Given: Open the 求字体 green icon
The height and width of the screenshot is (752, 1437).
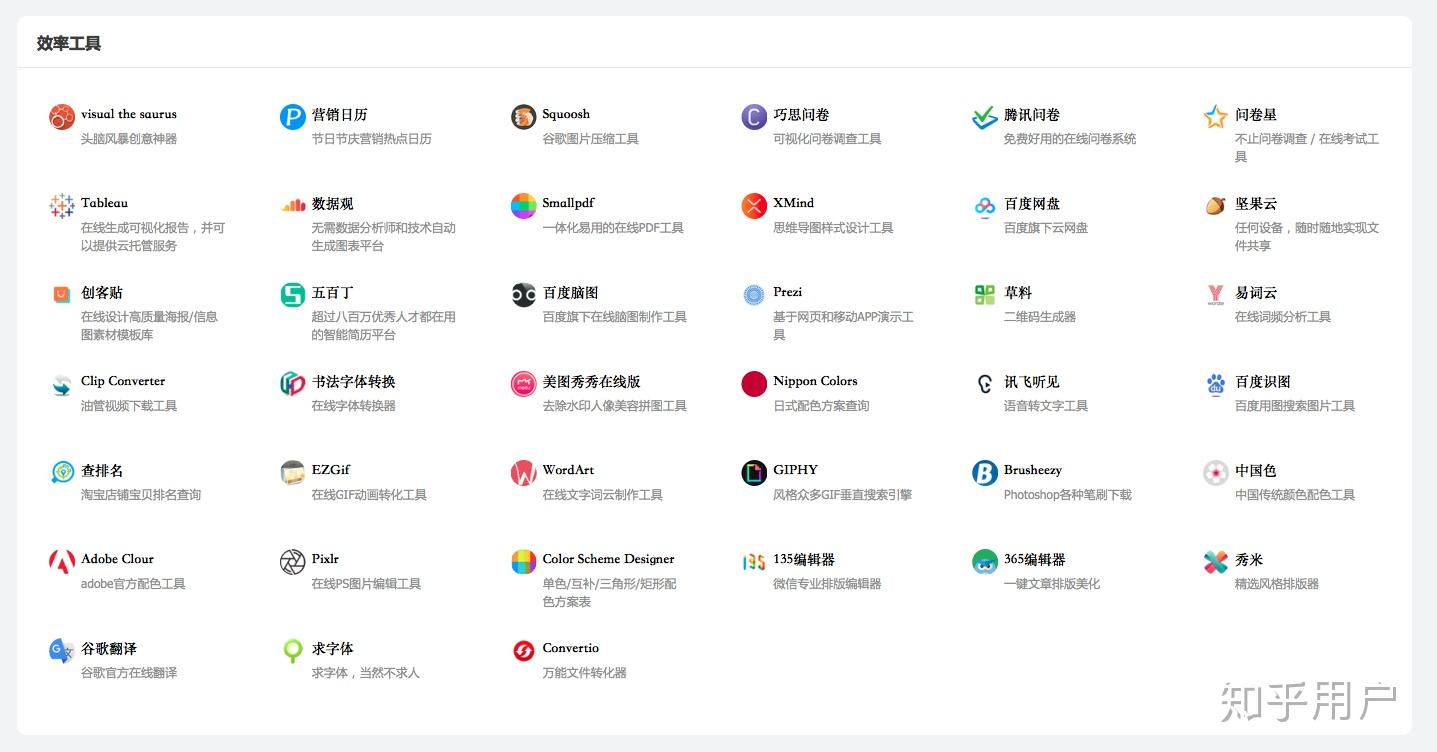Looking at the screenshot, I should [292, 651].
